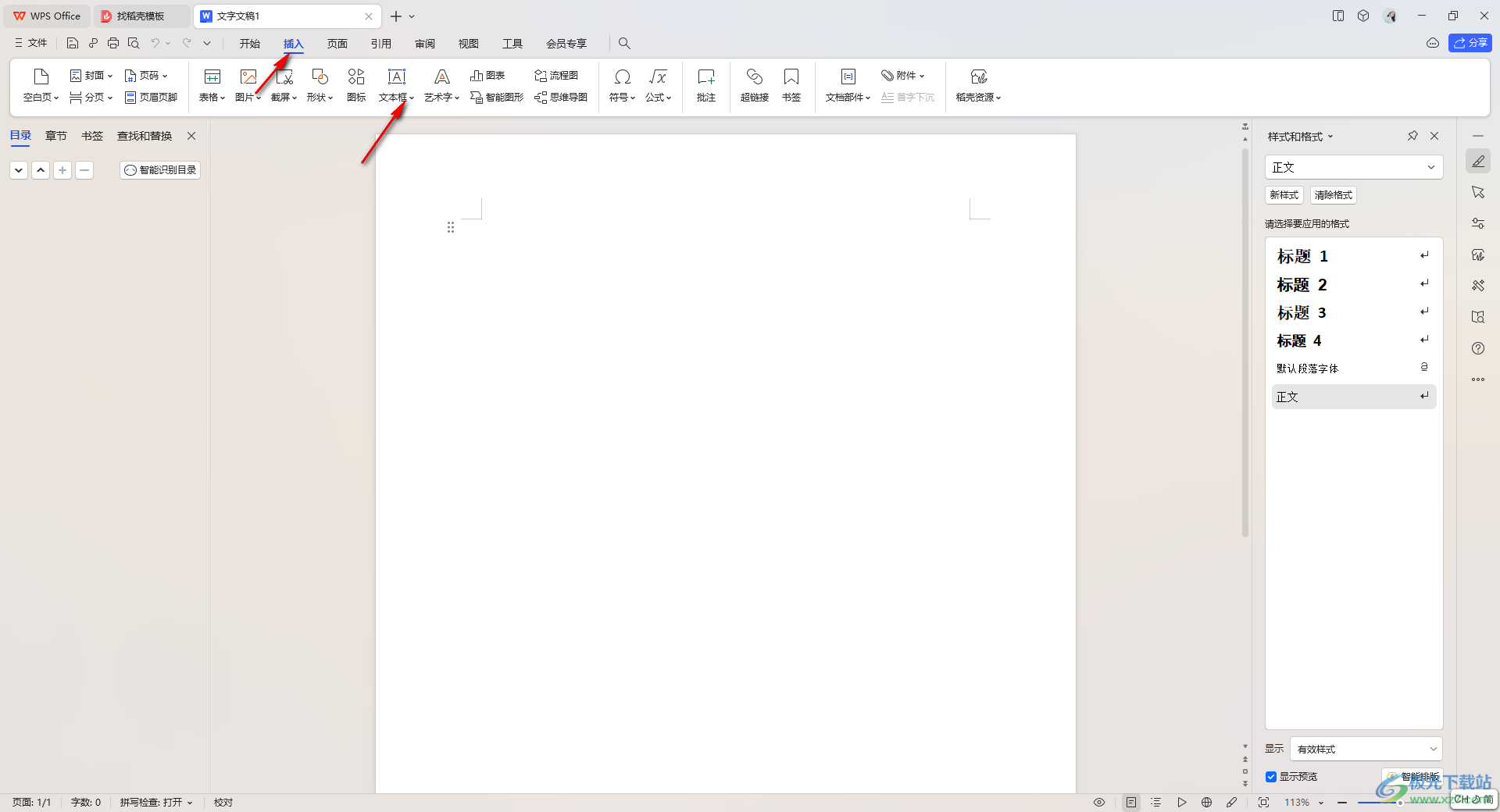
Task: Insert a flowchart
Action: click(556, 76)
